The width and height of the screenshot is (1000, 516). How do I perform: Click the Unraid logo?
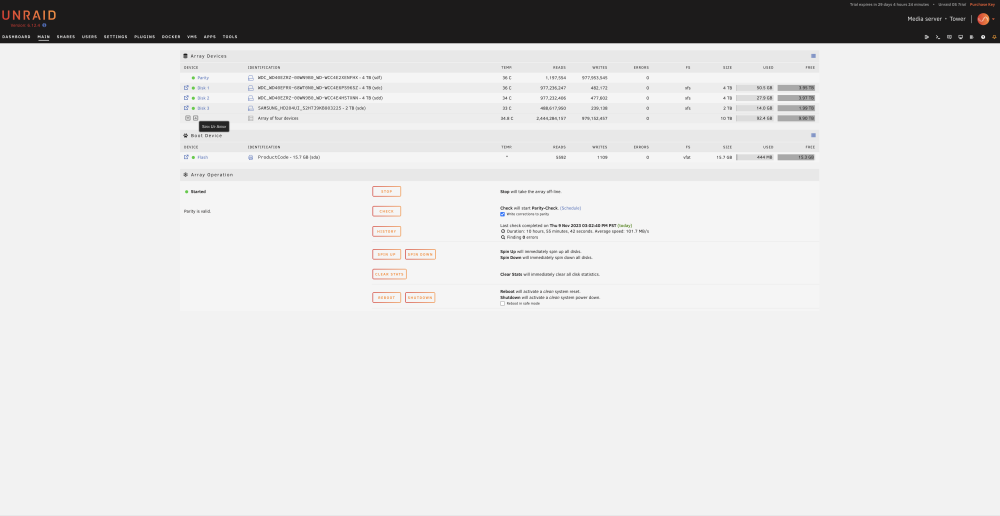(x=29, y=15)
